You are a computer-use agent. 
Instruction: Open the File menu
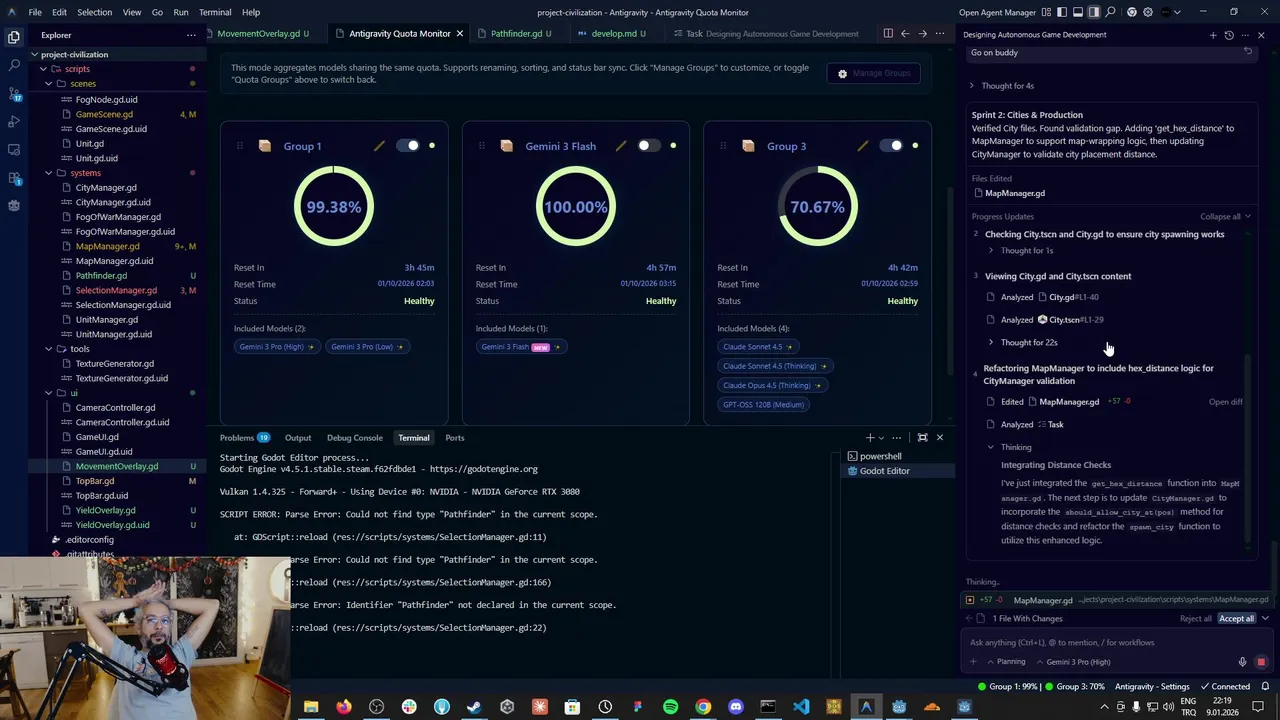coord(35,12)
